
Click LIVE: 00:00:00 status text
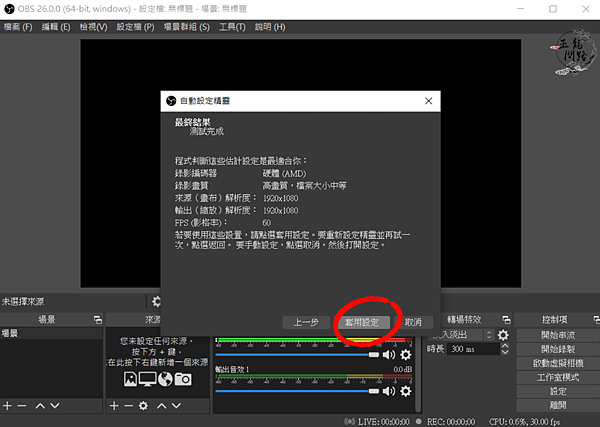(x=384, y=422)
